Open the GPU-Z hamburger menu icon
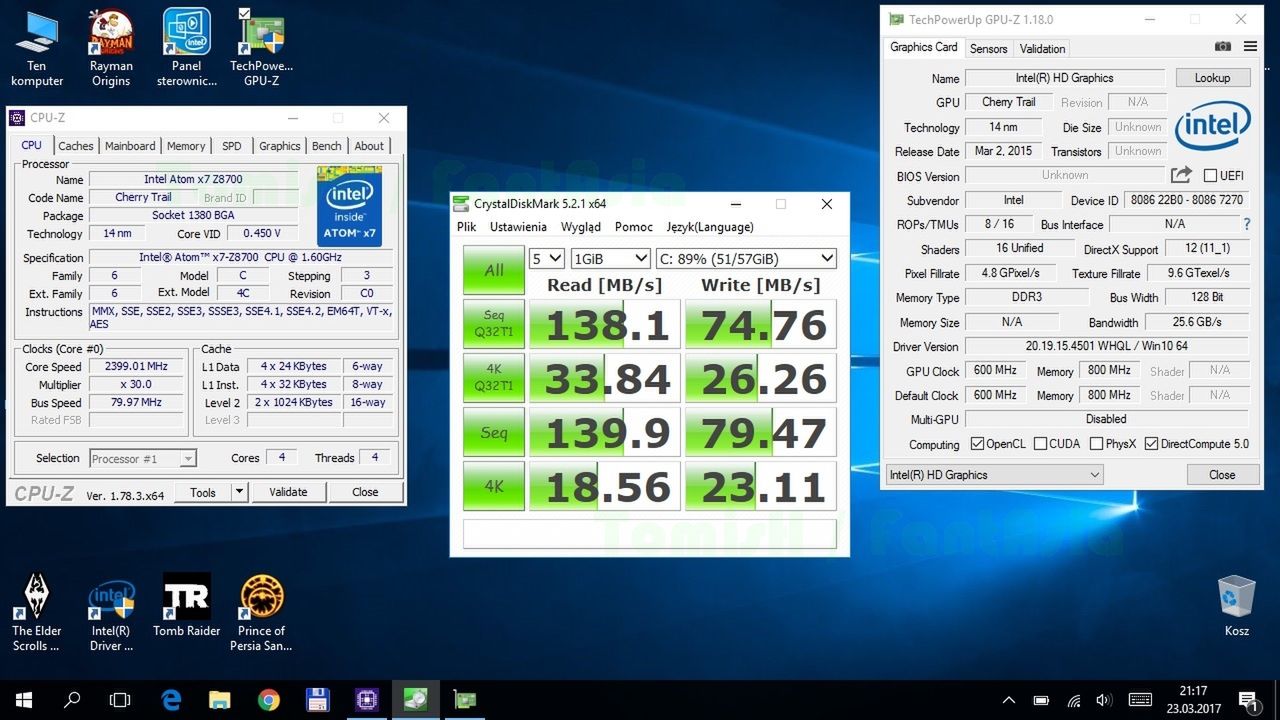Image resolution: width=1280 pixels, height=720 pixels. [x=1250, y=47]
